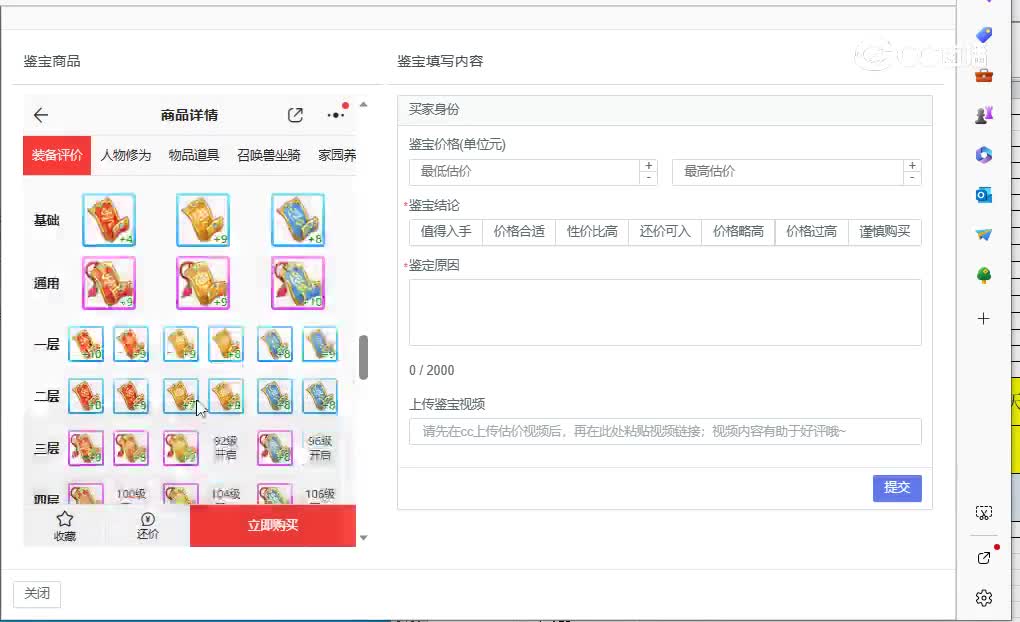Click scroll up arrow of product panel
This screenshot has height=622, width=1020.
(x=364, y=104)
